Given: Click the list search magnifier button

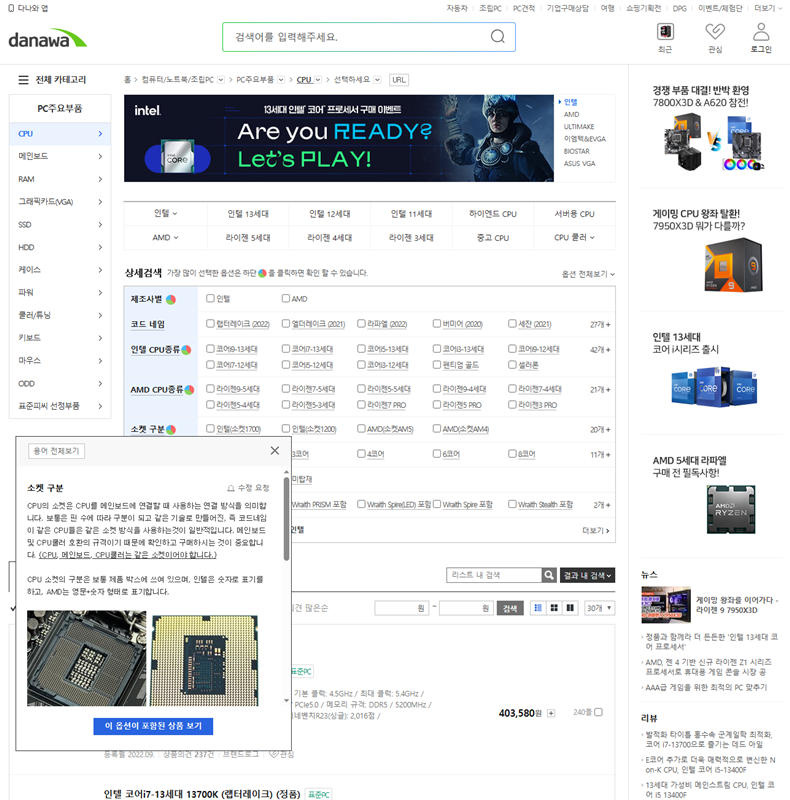Looking at the screenshot, I should tap(549, 575).
